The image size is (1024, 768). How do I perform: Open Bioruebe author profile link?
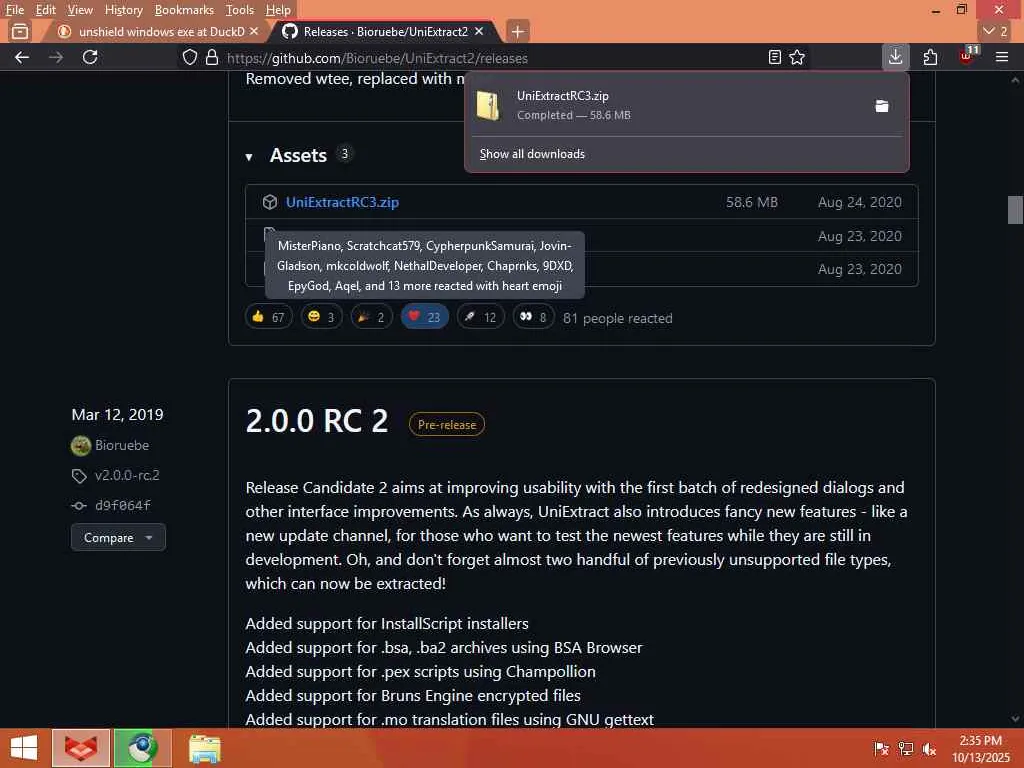coord(122,445)
